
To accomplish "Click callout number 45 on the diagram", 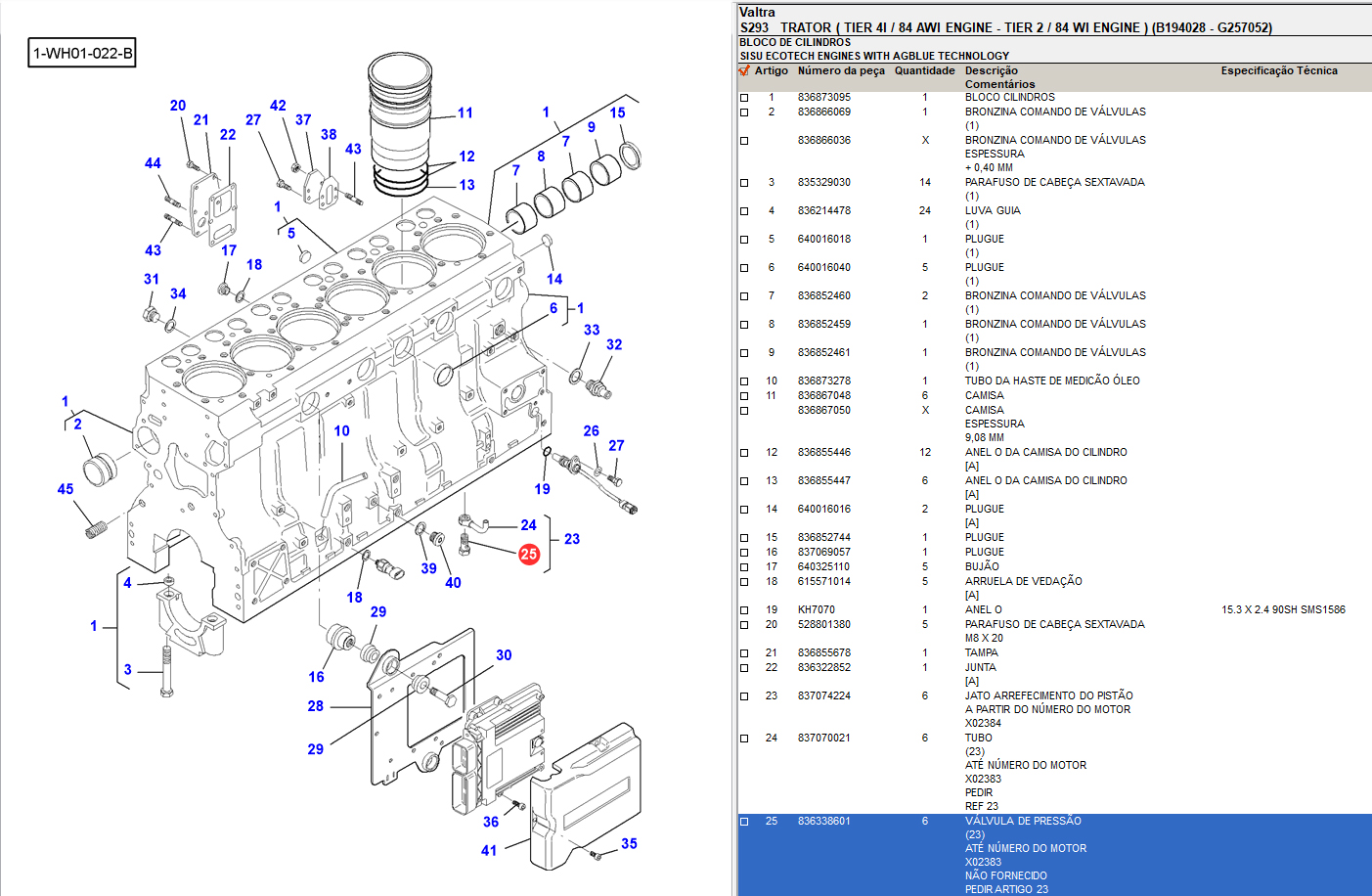I will pyautogui.click(x=66, y=489).
